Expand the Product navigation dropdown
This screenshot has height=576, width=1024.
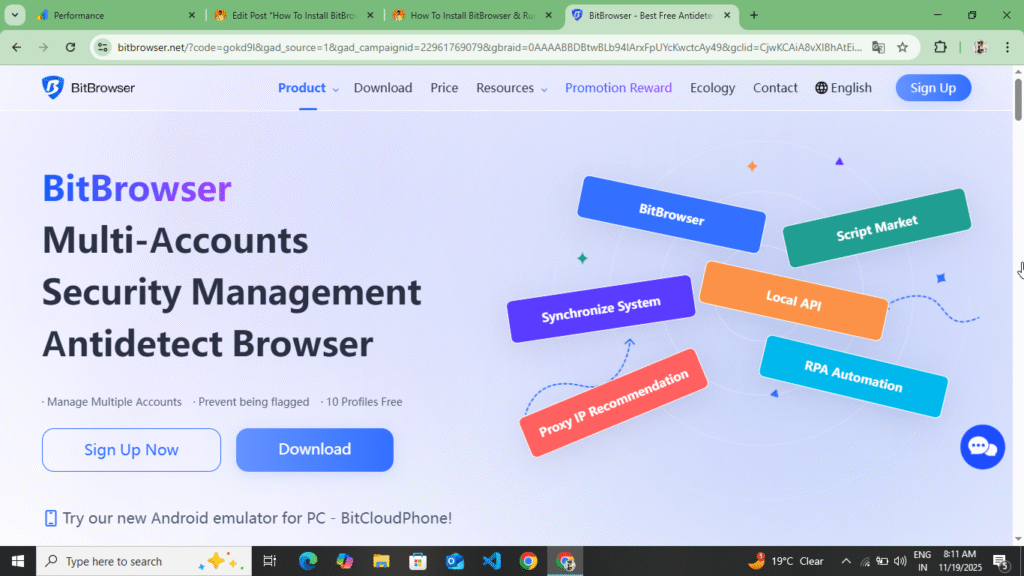[307, 88]
